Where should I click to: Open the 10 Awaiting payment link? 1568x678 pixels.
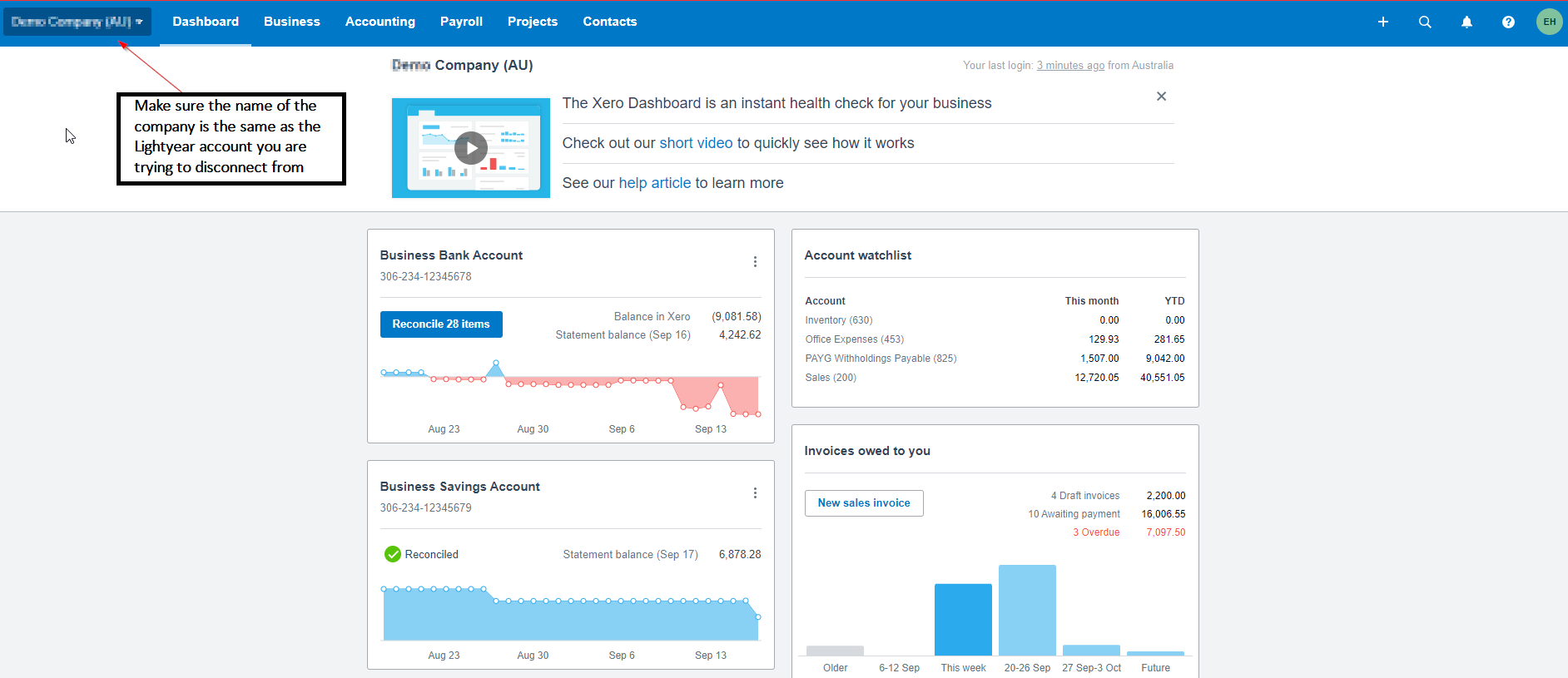[1074, 514]
